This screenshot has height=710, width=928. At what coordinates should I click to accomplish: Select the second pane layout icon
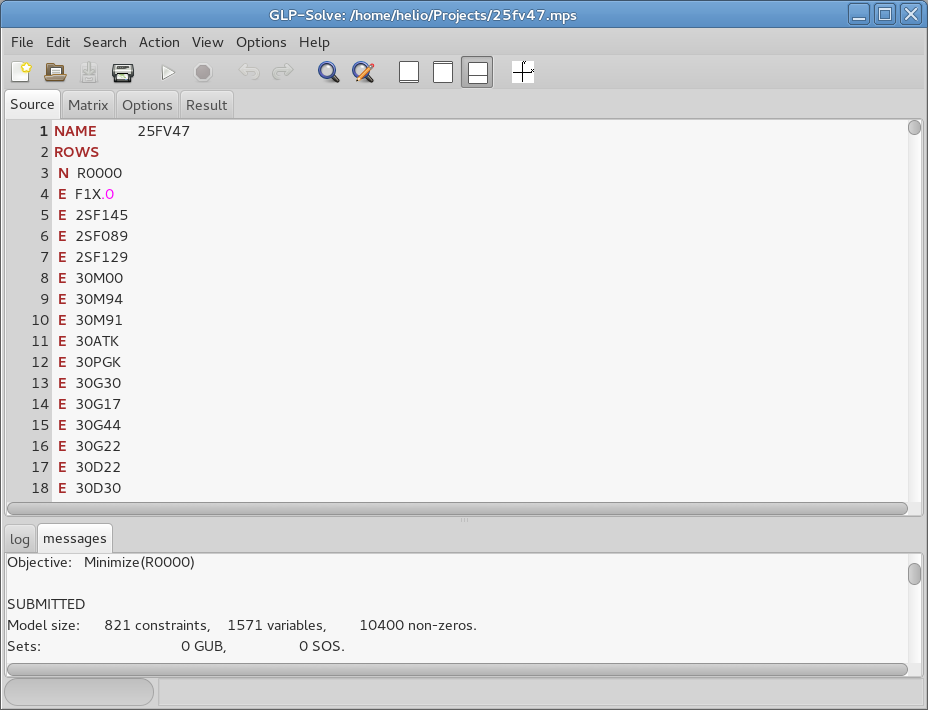point(443,72)
